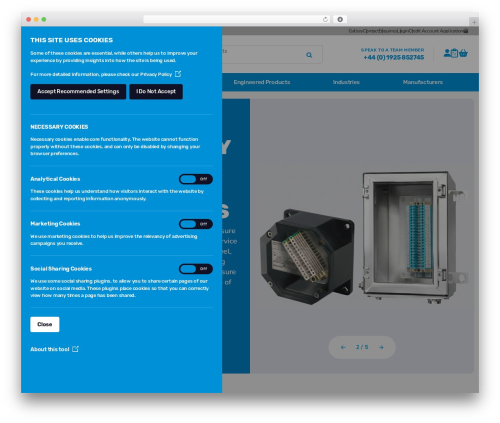Screen dimensions: 500x423
Task: Click the search magnifier icon
Action: [x=309, y=55]
